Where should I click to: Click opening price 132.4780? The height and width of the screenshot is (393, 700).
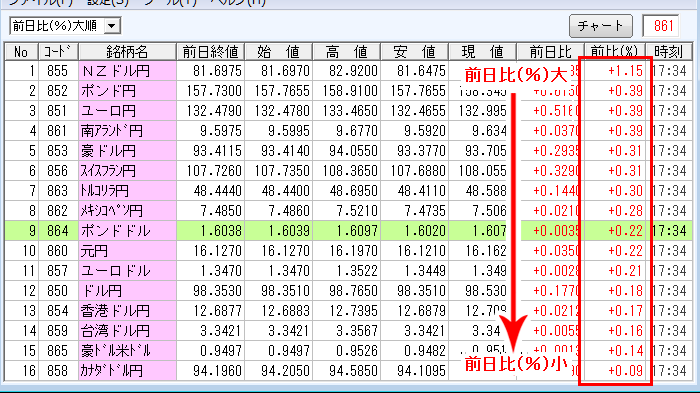pyautogui.click(x=282, y=111)
